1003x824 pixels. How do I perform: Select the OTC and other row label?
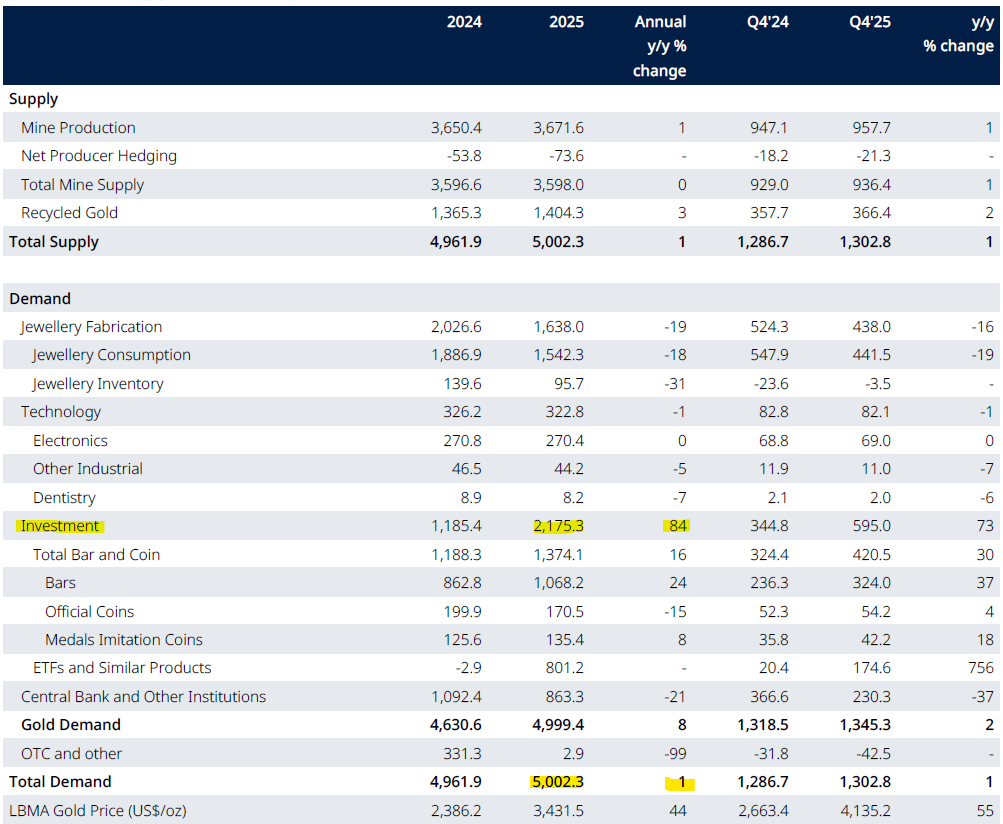(71, 754)
